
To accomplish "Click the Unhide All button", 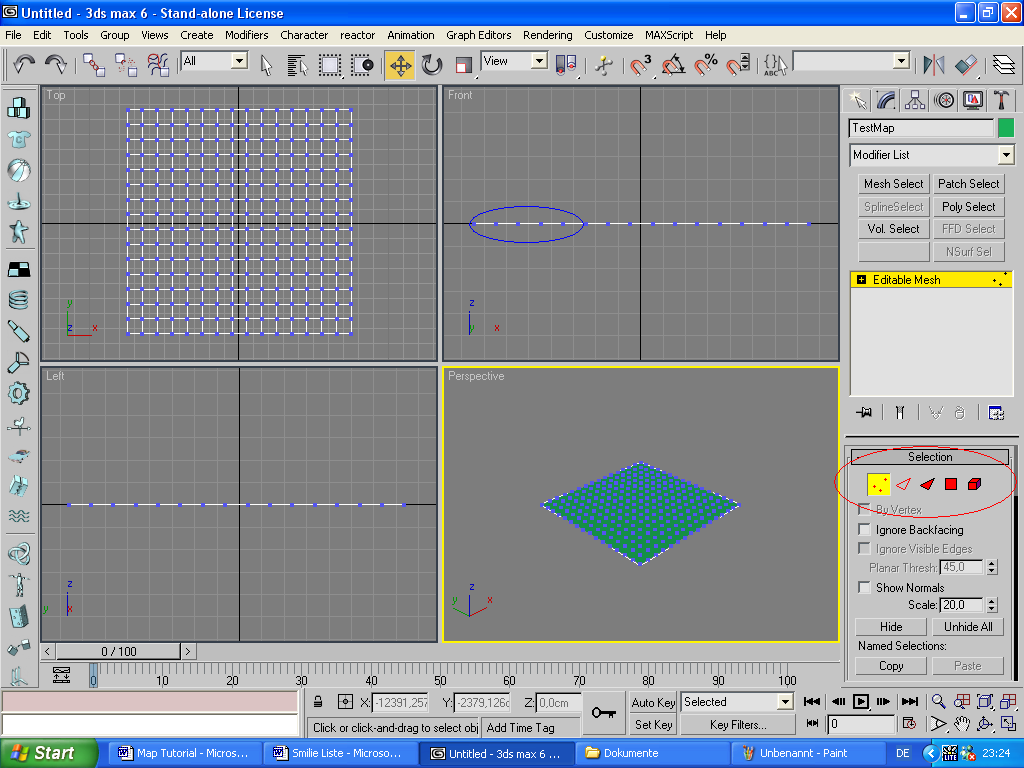I will [968, 627].
